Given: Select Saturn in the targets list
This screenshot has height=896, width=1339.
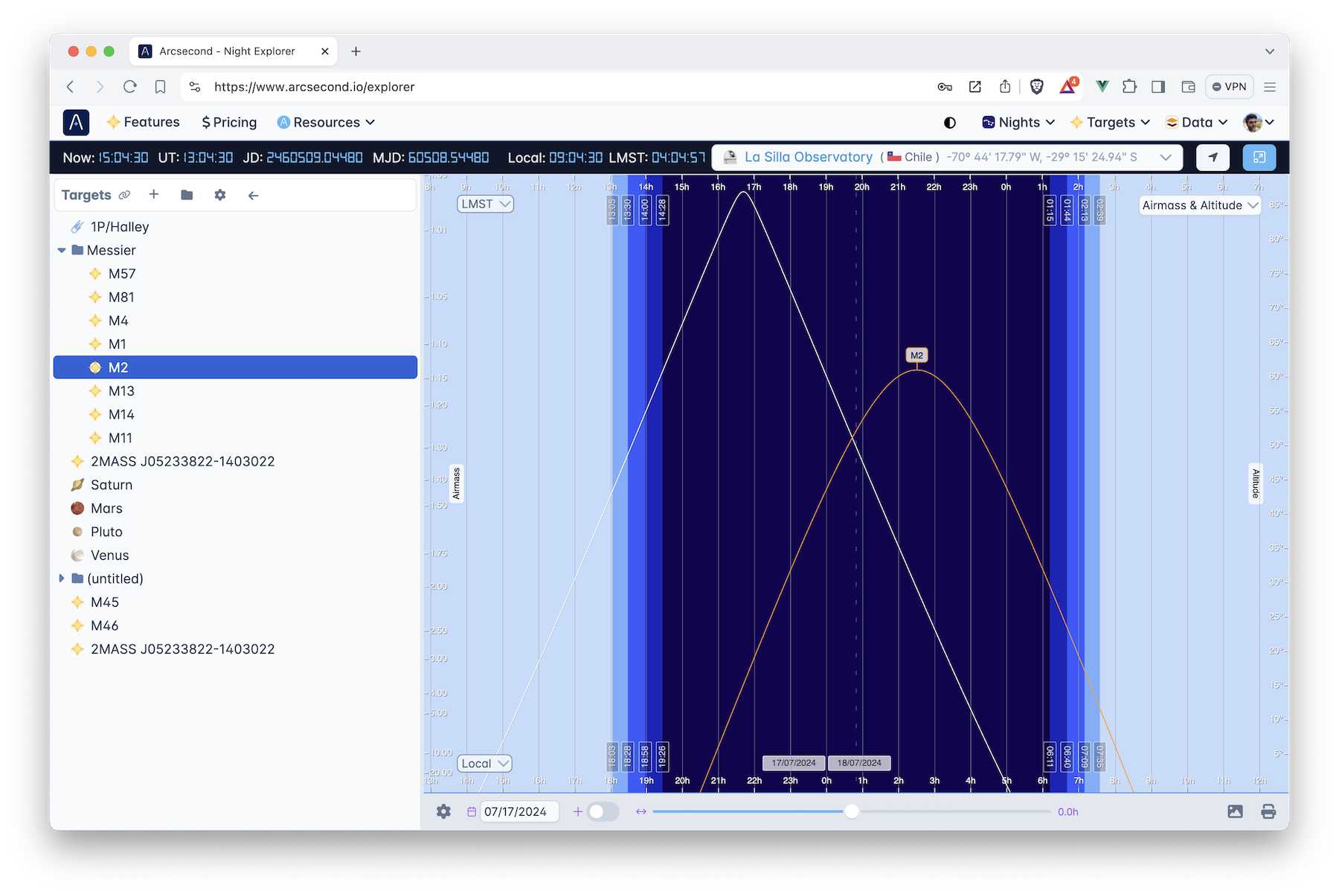Looking at the screenshot, I should (112, 485).
